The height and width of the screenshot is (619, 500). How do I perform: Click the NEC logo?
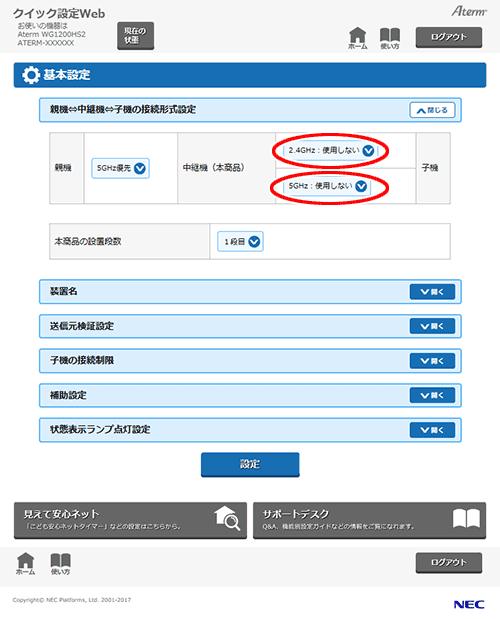coord(469,604)
